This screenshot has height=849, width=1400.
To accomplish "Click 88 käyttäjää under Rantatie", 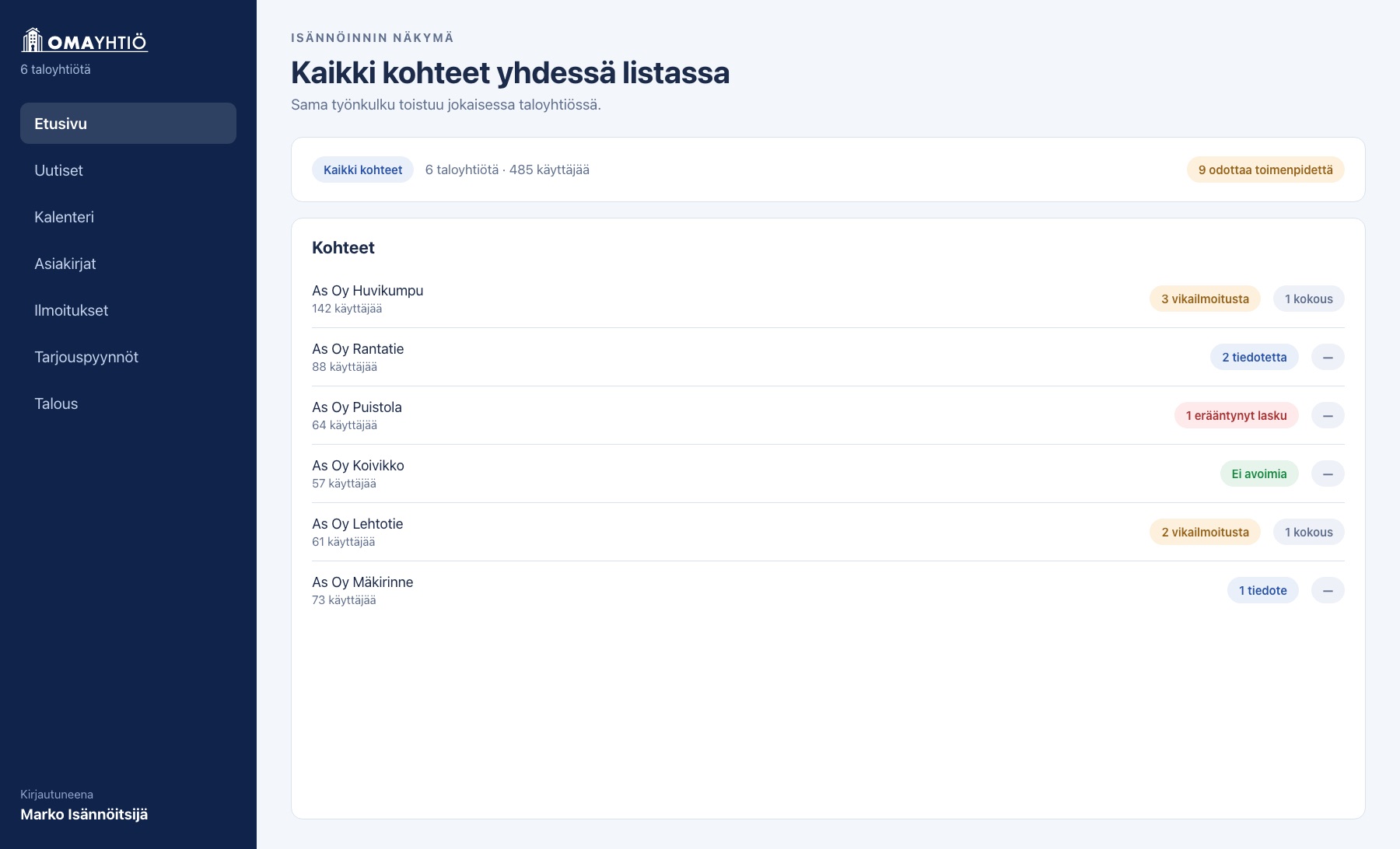I will tap(345, 367).
